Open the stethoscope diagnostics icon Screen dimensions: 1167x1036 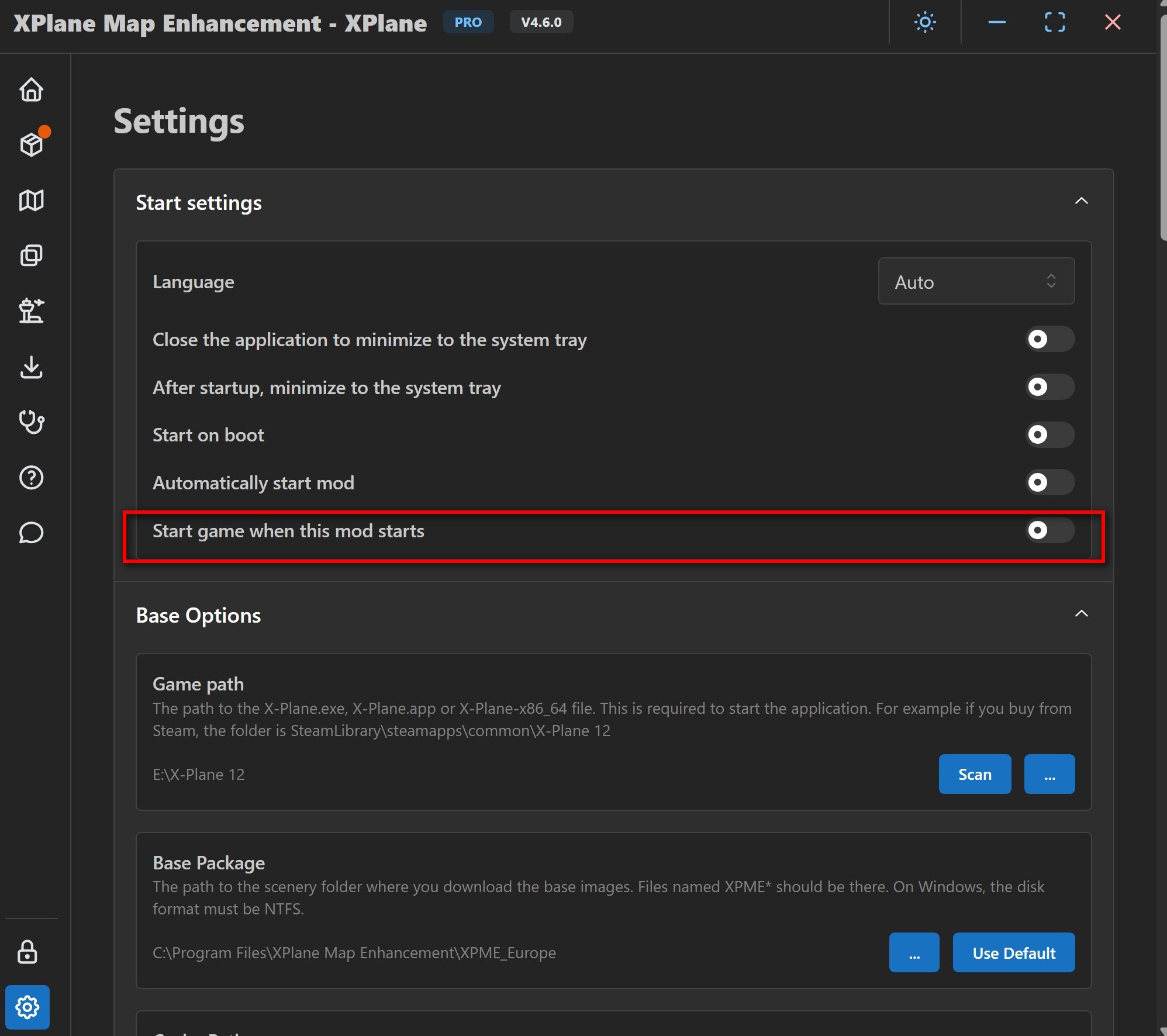tap(31, 422)
